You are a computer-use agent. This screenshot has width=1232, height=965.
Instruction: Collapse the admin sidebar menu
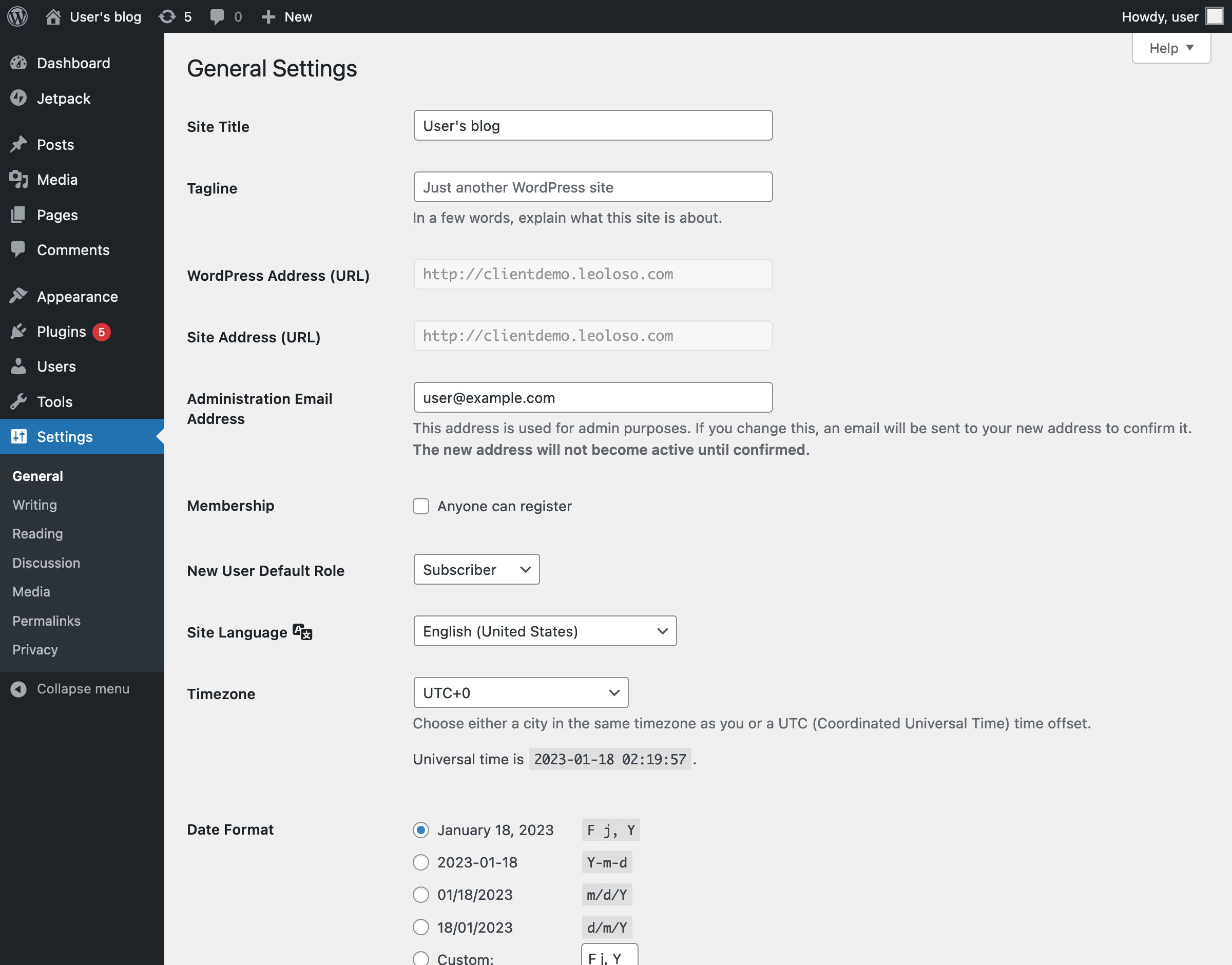pos(83,689)
